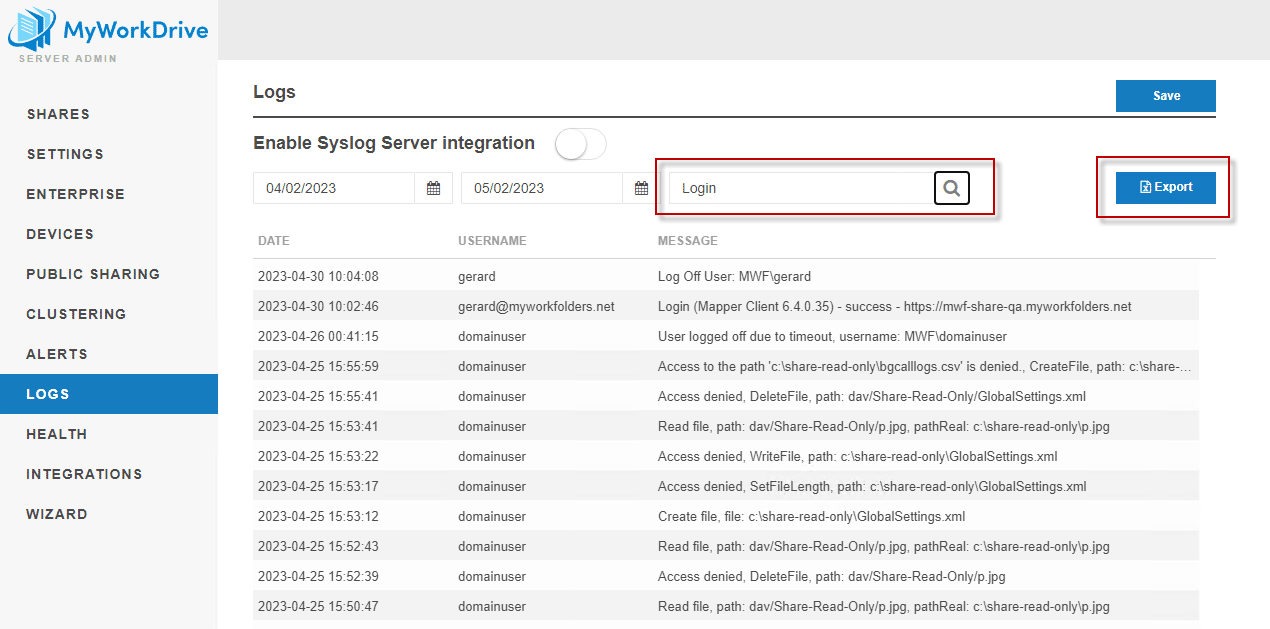Open the Shares menu section
Screen dimensions: 1270x629
tap(58, 114)
